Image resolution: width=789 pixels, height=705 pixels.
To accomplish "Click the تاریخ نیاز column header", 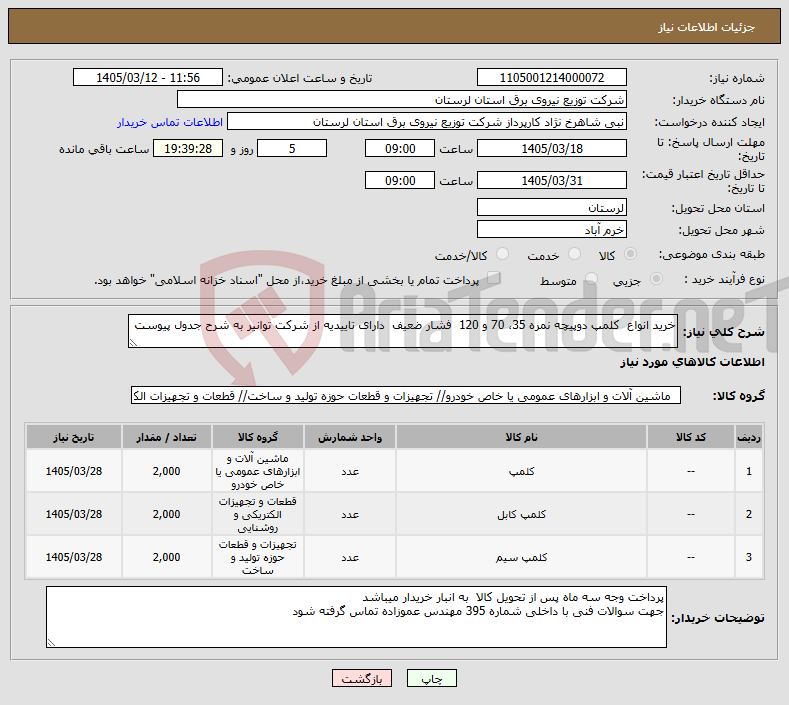I will tap(74, 437).
